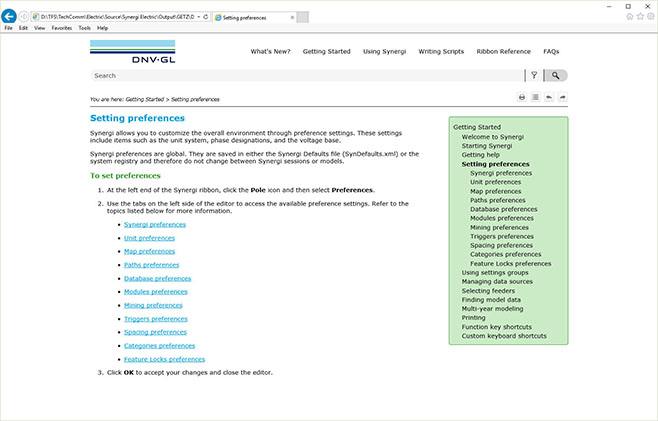This screenshot has width=658, height=421.
Task: Open the Categories preferences link in list
Action: click(x=159, y=346)
